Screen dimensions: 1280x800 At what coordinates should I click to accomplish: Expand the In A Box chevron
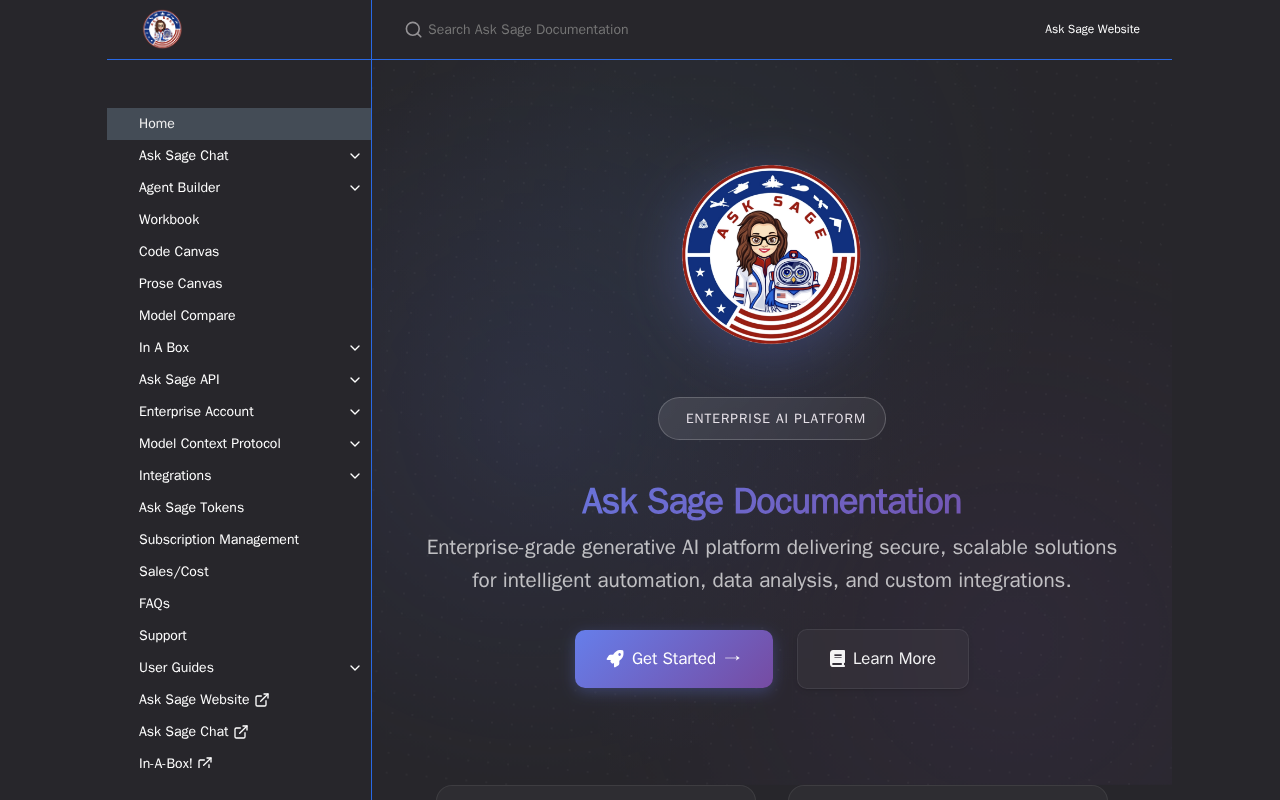pos(355,348)
